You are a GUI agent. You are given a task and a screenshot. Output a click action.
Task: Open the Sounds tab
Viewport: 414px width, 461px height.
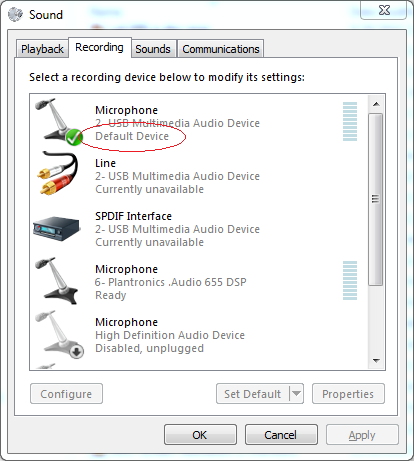[153, 49]
